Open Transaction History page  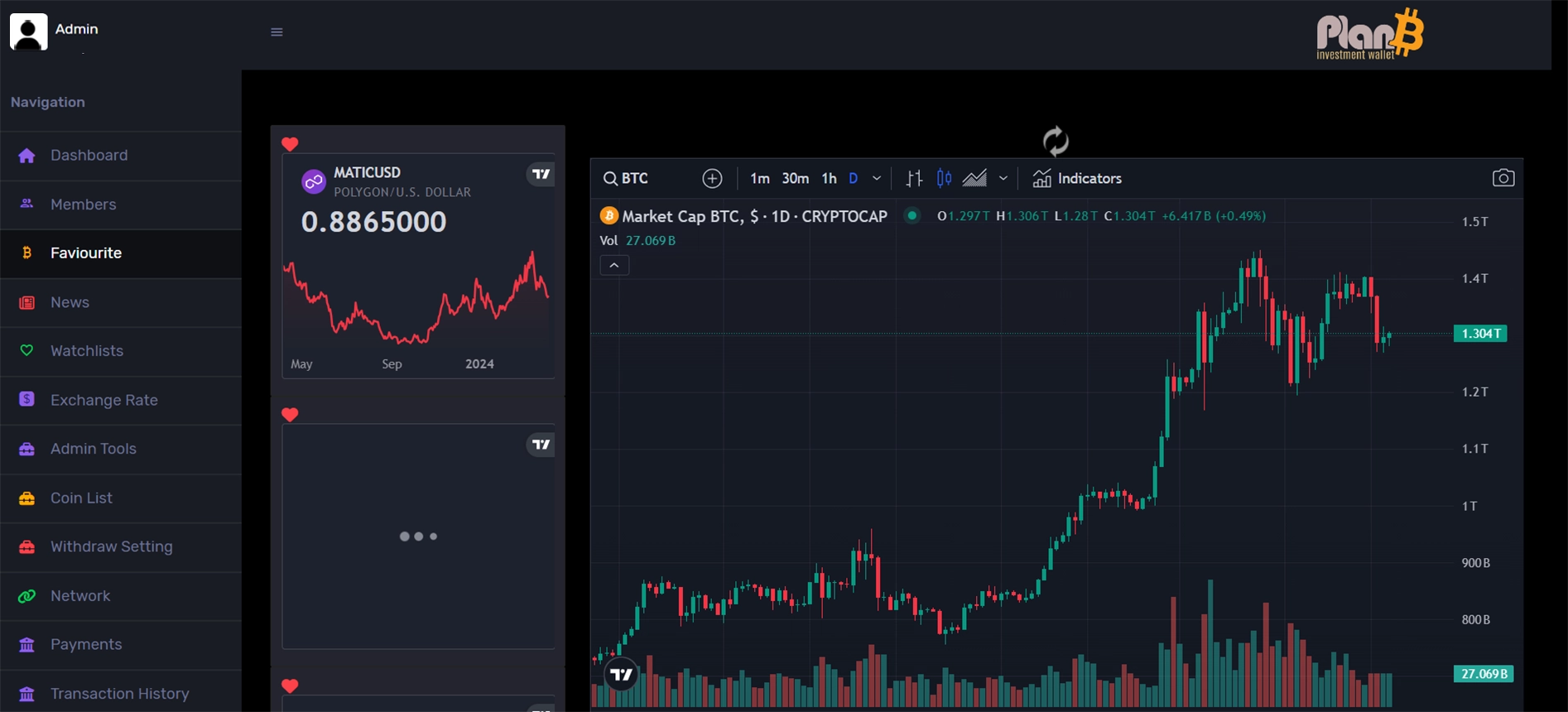[121, 694]
